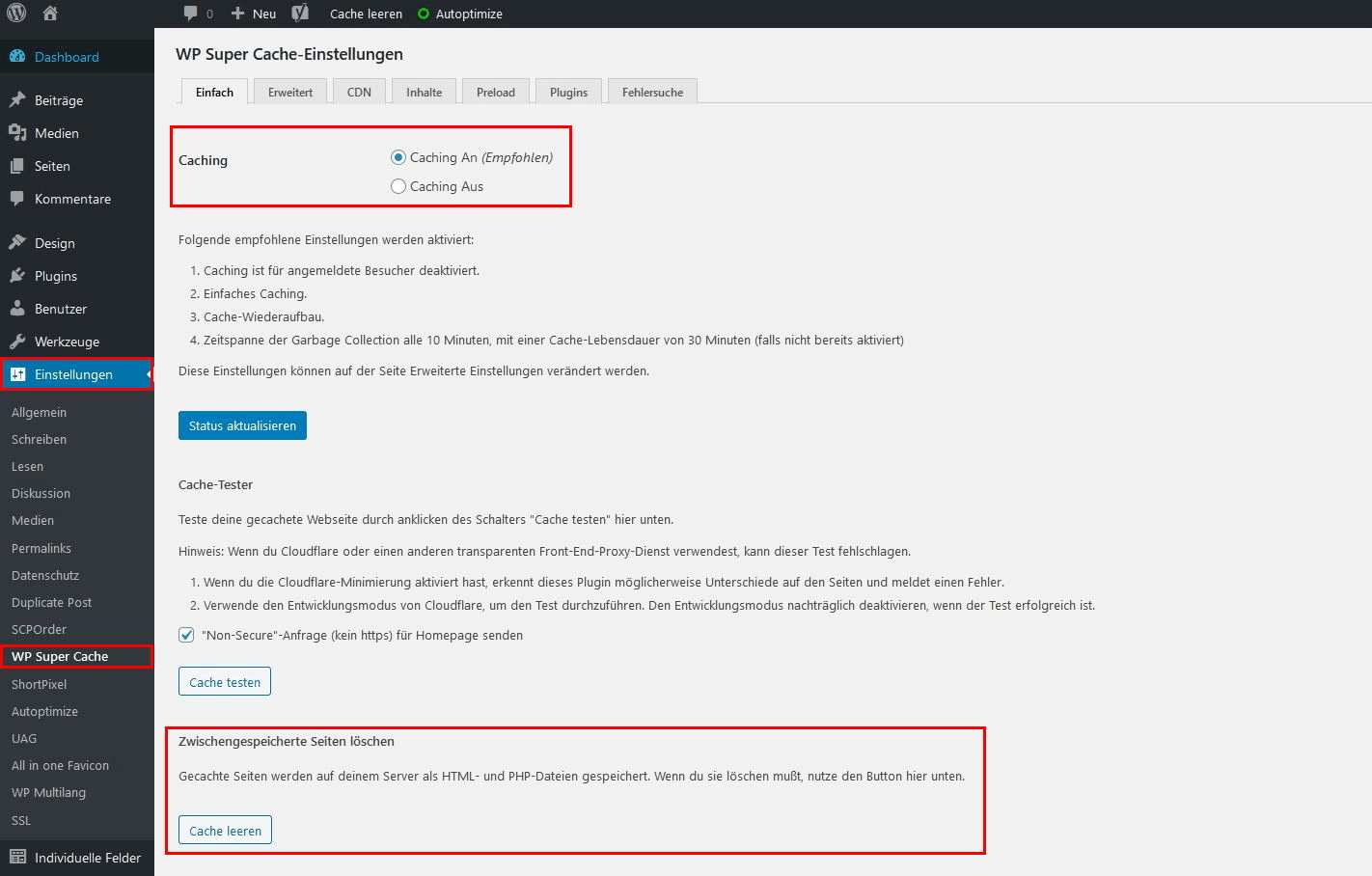Click the Dashboard gauge icon
This screenshot has width=1372, height=876.
click(17, 57)
